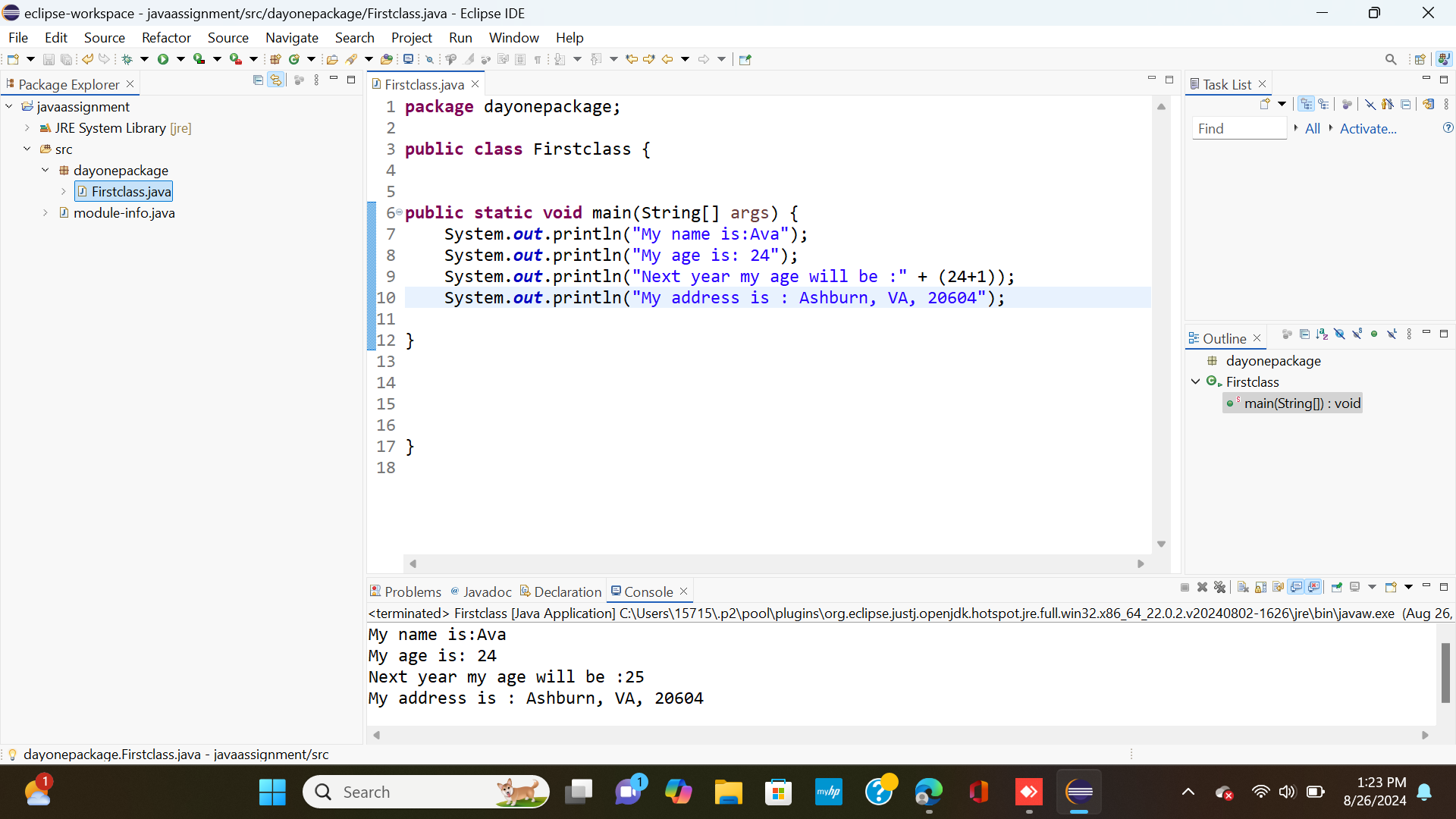Collapse the dayonepackage tree node
The height and width of the screenshot is (819, 1456).
pyautogui.click(x=45, y=171)
